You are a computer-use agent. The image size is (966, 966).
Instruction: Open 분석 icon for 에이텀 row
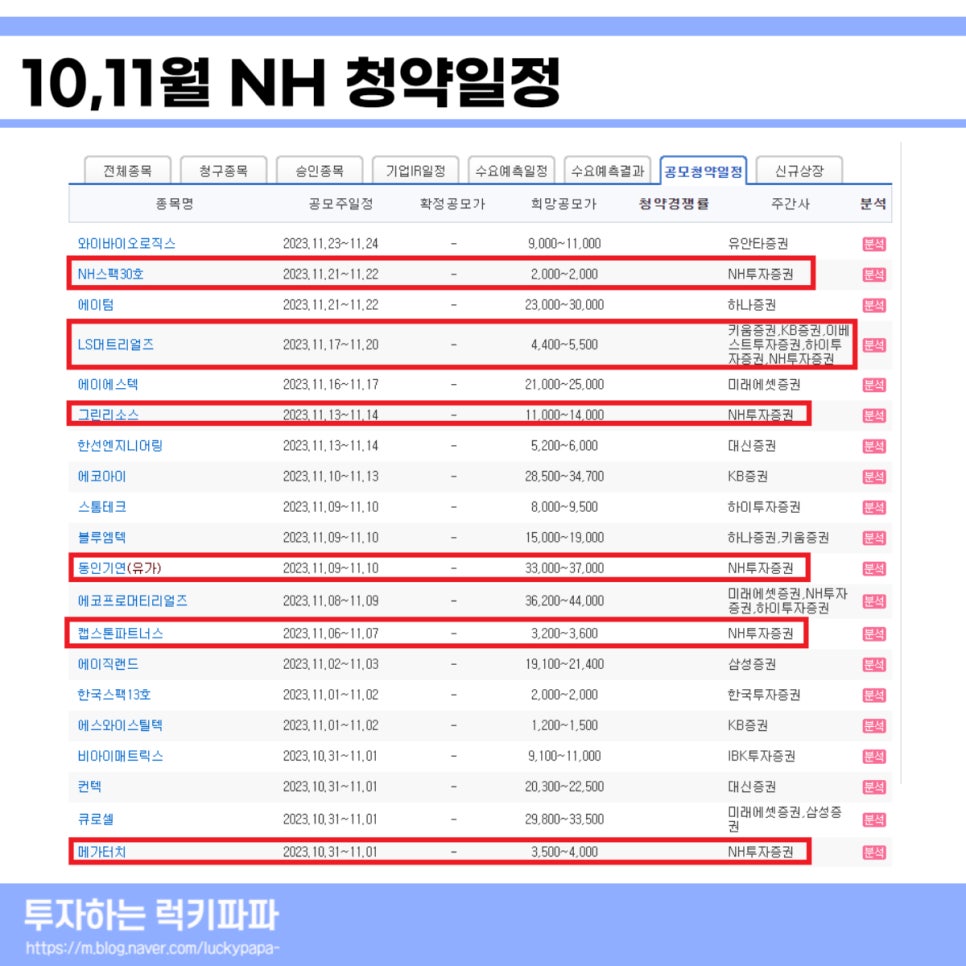point(874,306)
